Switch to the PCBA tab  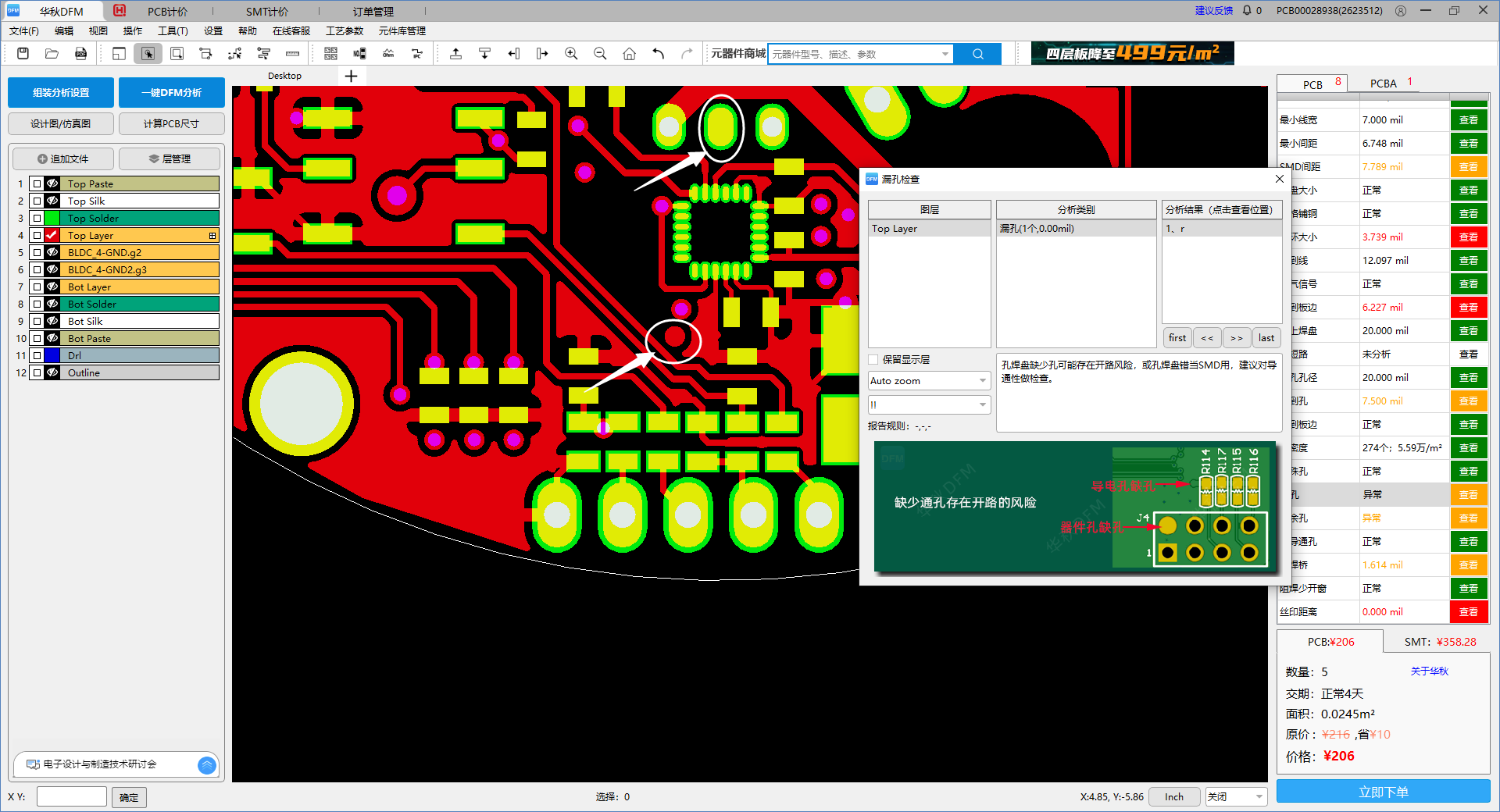coord(1383,84)
